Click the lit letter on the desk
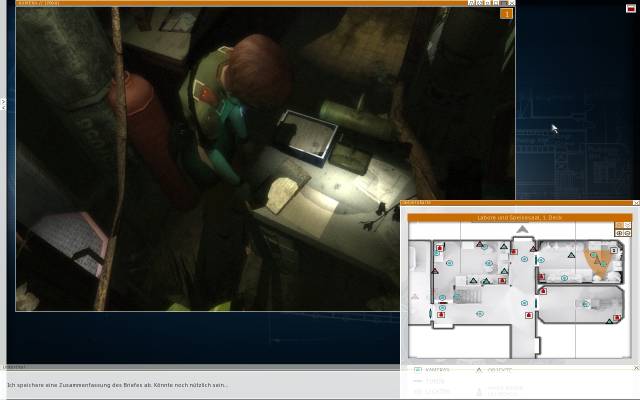The image size is (640, 400). pyautogui.click(x=290, y=187)
